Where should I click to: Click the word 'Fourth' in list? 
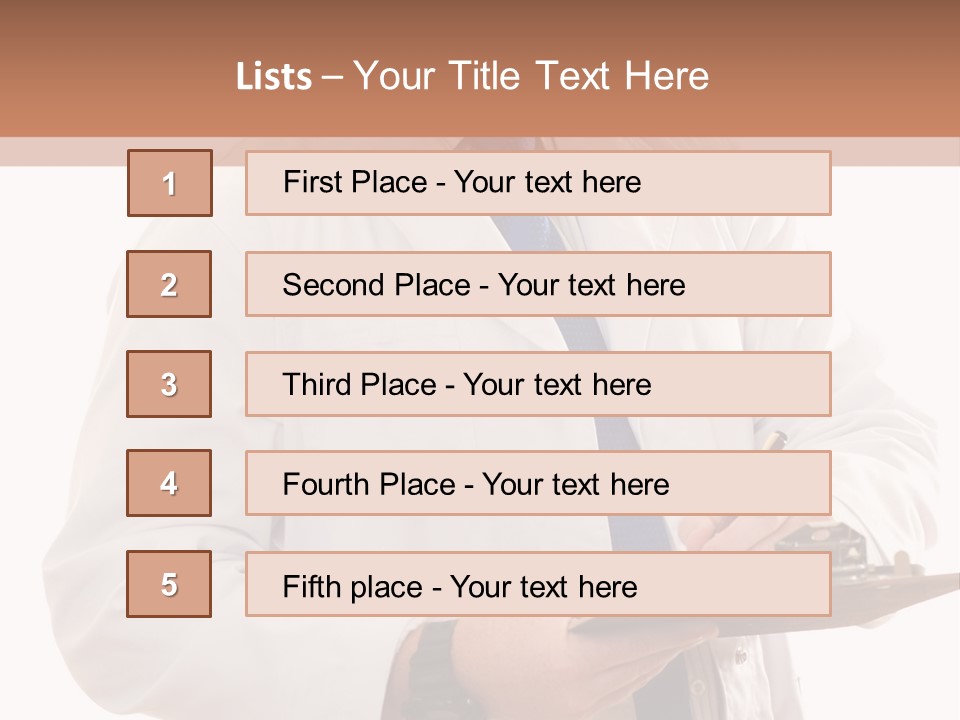click(x=326, y=484)
